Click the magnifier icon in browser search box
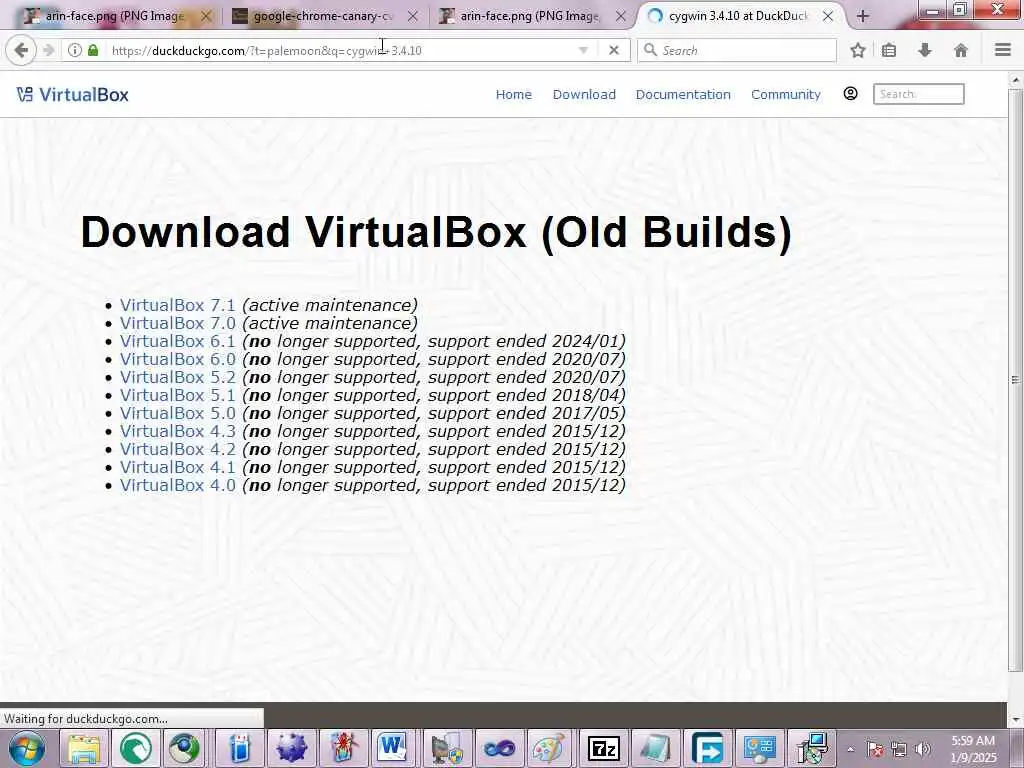The image size is (1024, 768). [650, 50]
